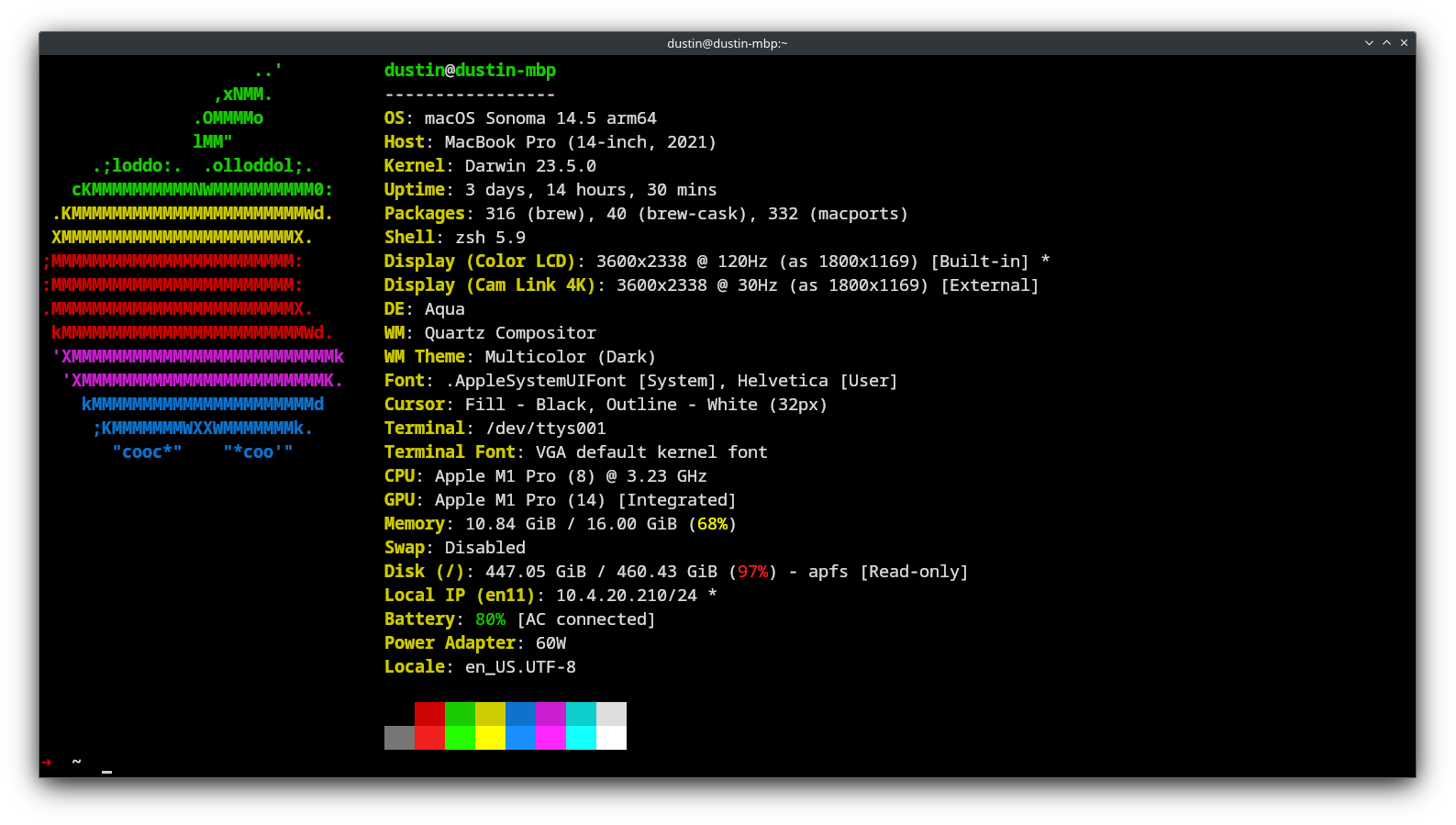Viewport: 1456px width, 825px height.
Task: Click the red prompt arrow
Action: coord(47,763)
